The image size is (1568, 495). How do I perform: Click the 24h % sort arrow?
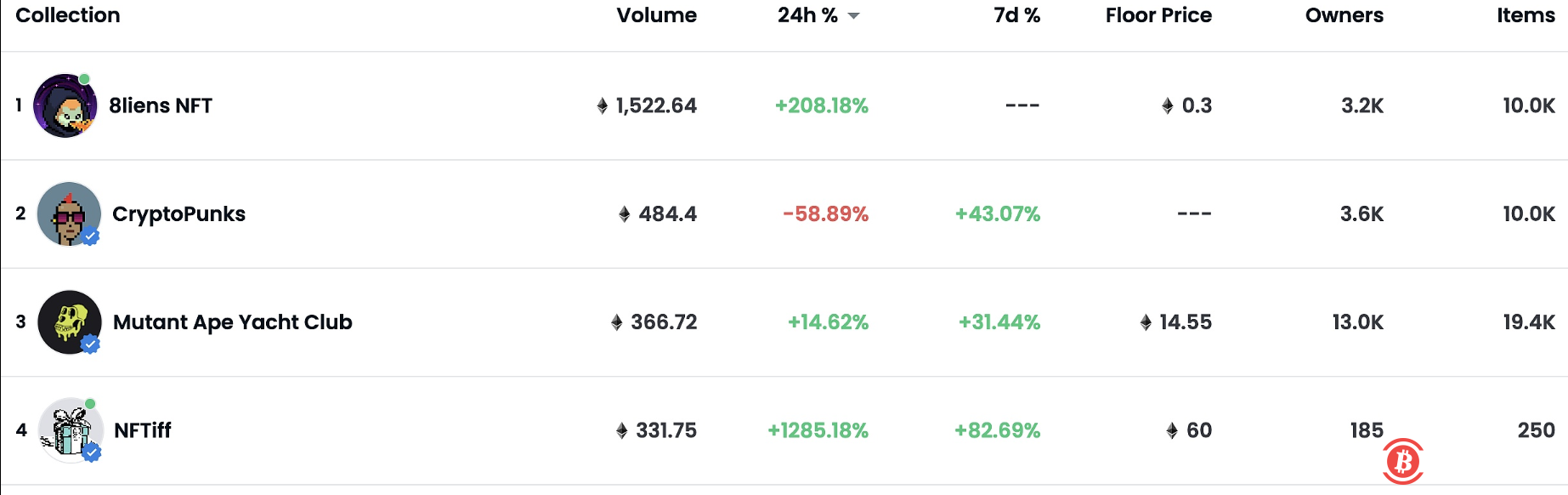pos(854,16)
